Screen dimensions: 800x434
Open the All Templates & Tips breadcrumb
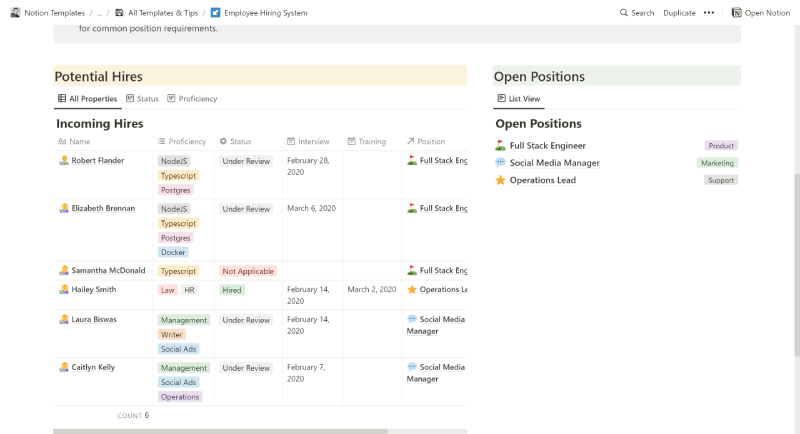click(x=157, y=13)
